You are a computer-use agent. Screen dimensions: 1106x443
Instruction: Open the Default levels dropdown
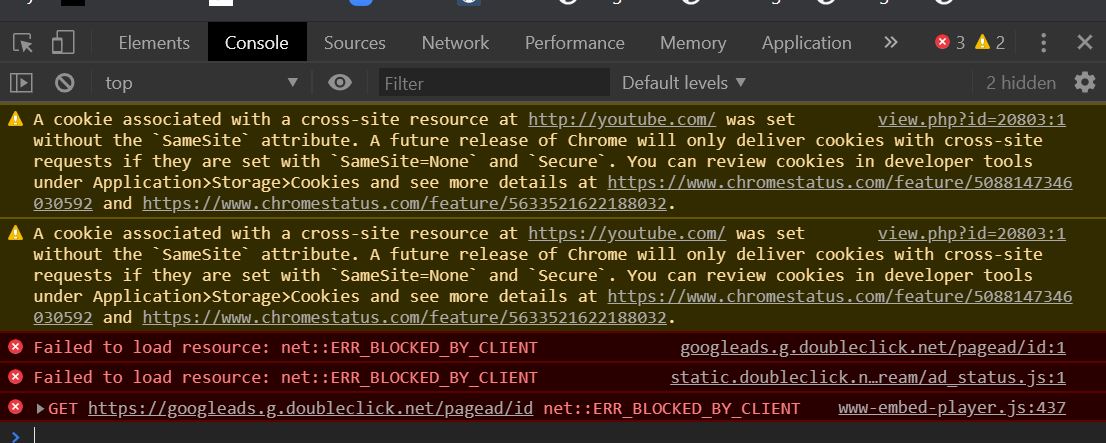[683, 83]
